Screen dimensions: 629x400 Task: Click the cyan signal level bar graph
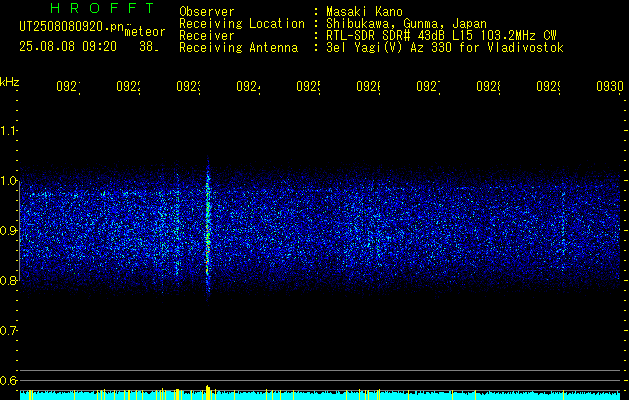point(320,394)
